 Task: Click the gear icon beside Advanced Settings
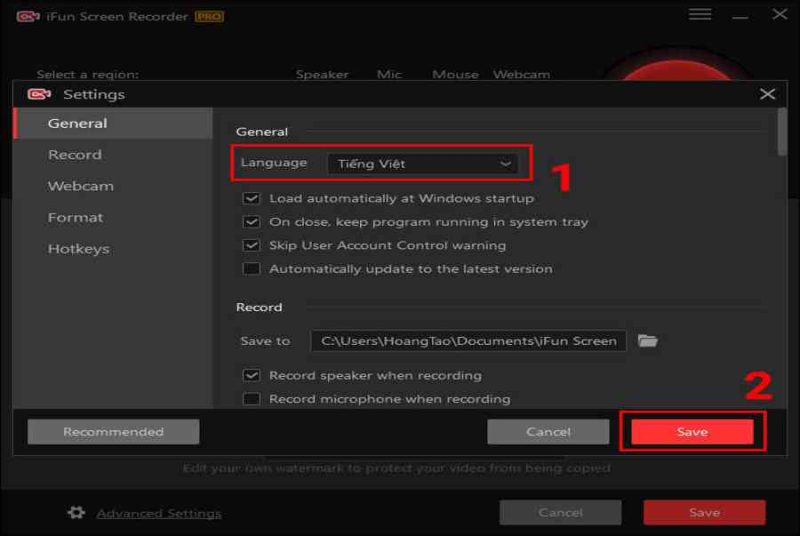pos(77,513)
